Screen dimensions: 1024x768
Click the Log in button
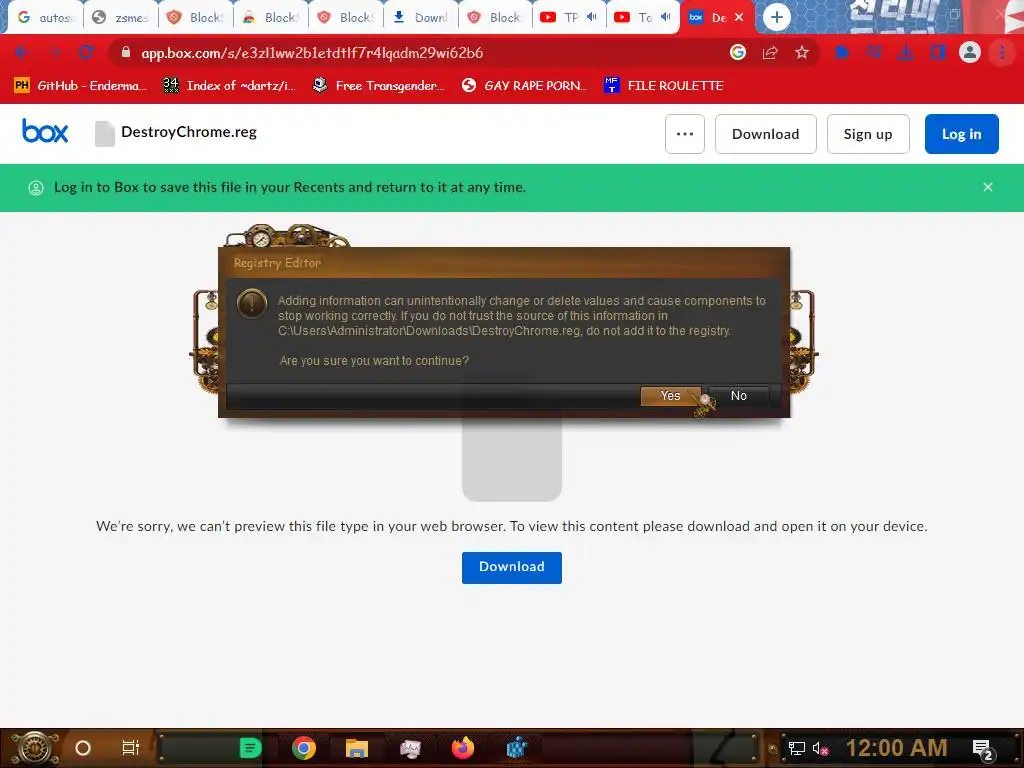click(961, 134)
